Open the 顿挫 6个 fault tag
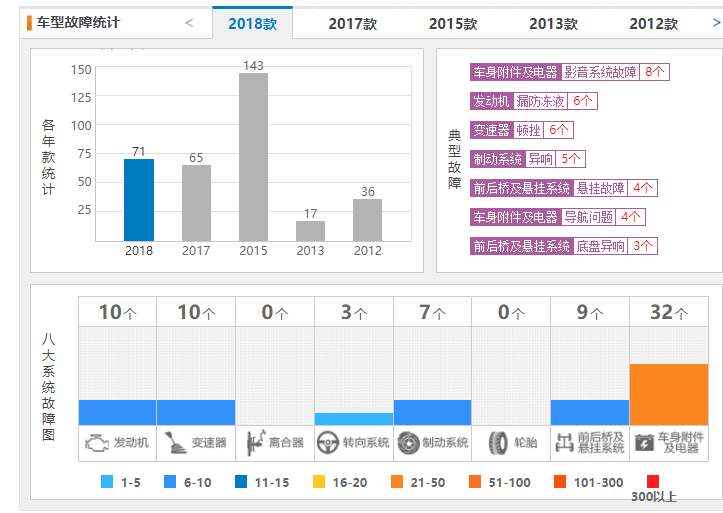The height and width of the screenshot is (513, 723). (x=522, y=130)
